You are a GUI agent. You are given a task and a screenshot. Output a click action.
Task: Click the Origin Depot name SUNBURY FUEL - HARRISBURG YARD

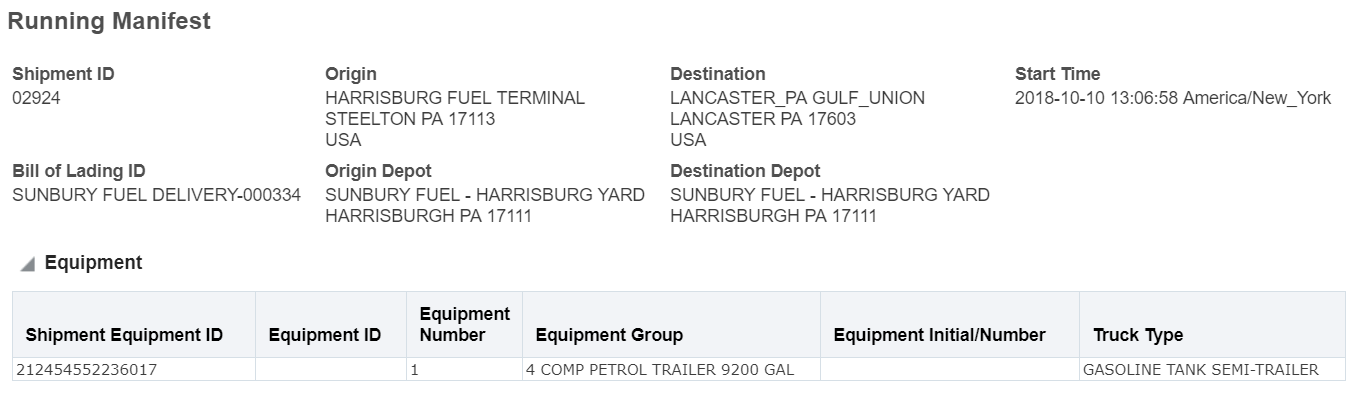pyautogui.click(x=485, y=195)
